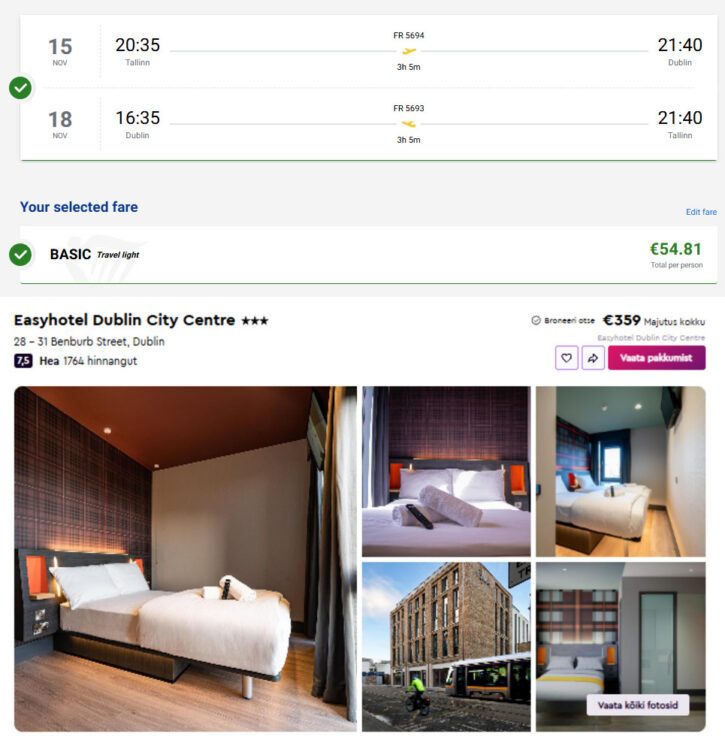Click the Easyhotel Dublin City Centre title
725x743 pixels.
(x=125, y=320)
